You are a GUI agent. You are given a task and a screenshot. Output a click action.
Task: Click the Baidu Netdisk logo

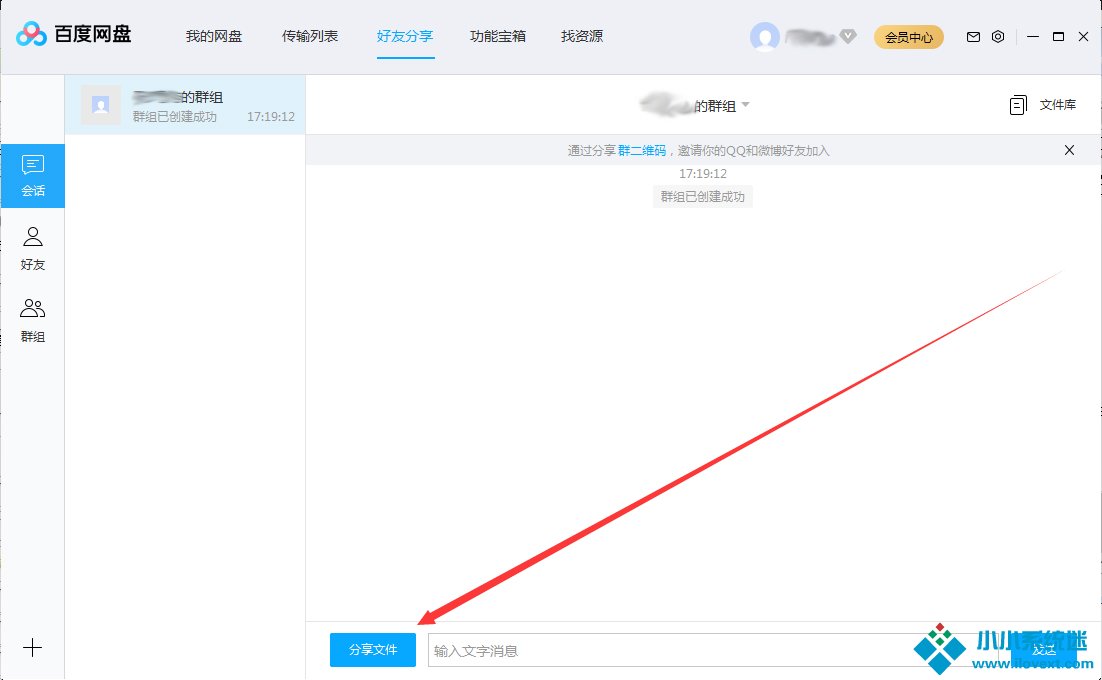coord(73,36)
